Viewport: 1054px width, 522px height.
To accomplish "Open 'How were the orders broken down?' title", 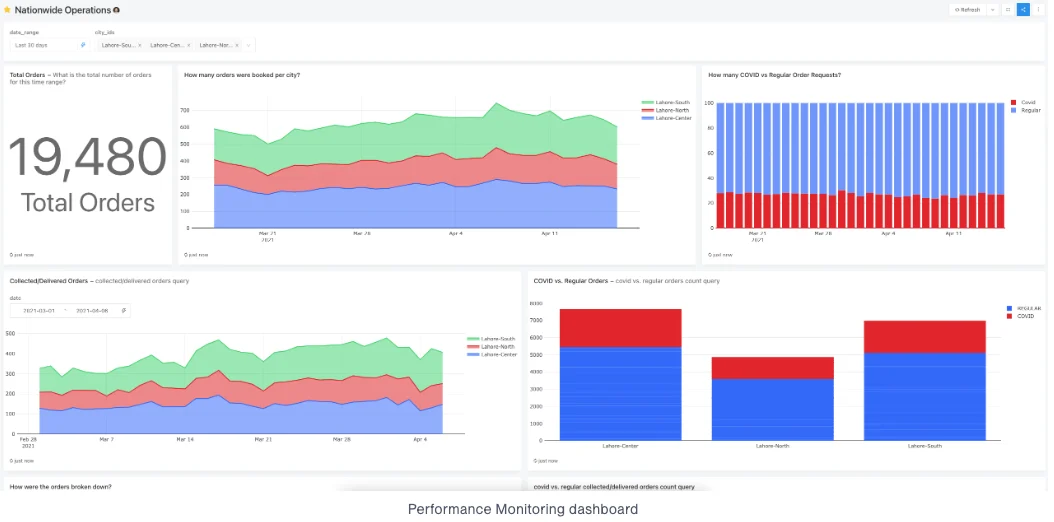I will click(x=60, y=486).
